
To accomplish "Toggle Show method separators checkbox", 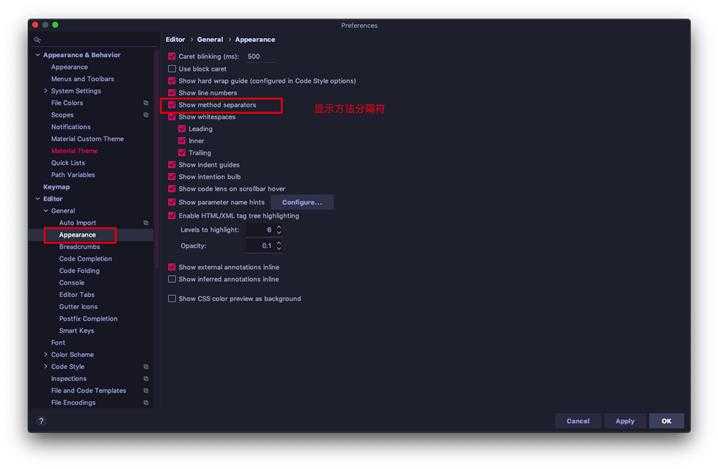I will 172,105.
